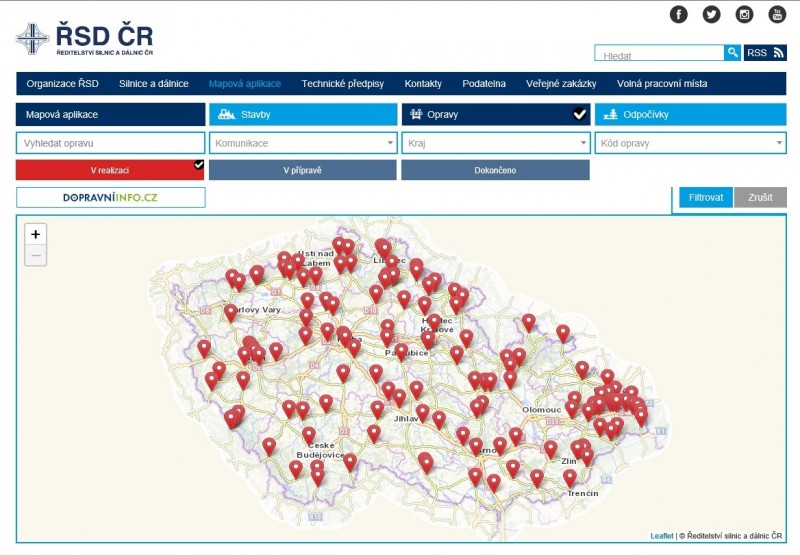Open the Organizace ŘSD menu
Viewport: 800px width, 555px height.
62,84
